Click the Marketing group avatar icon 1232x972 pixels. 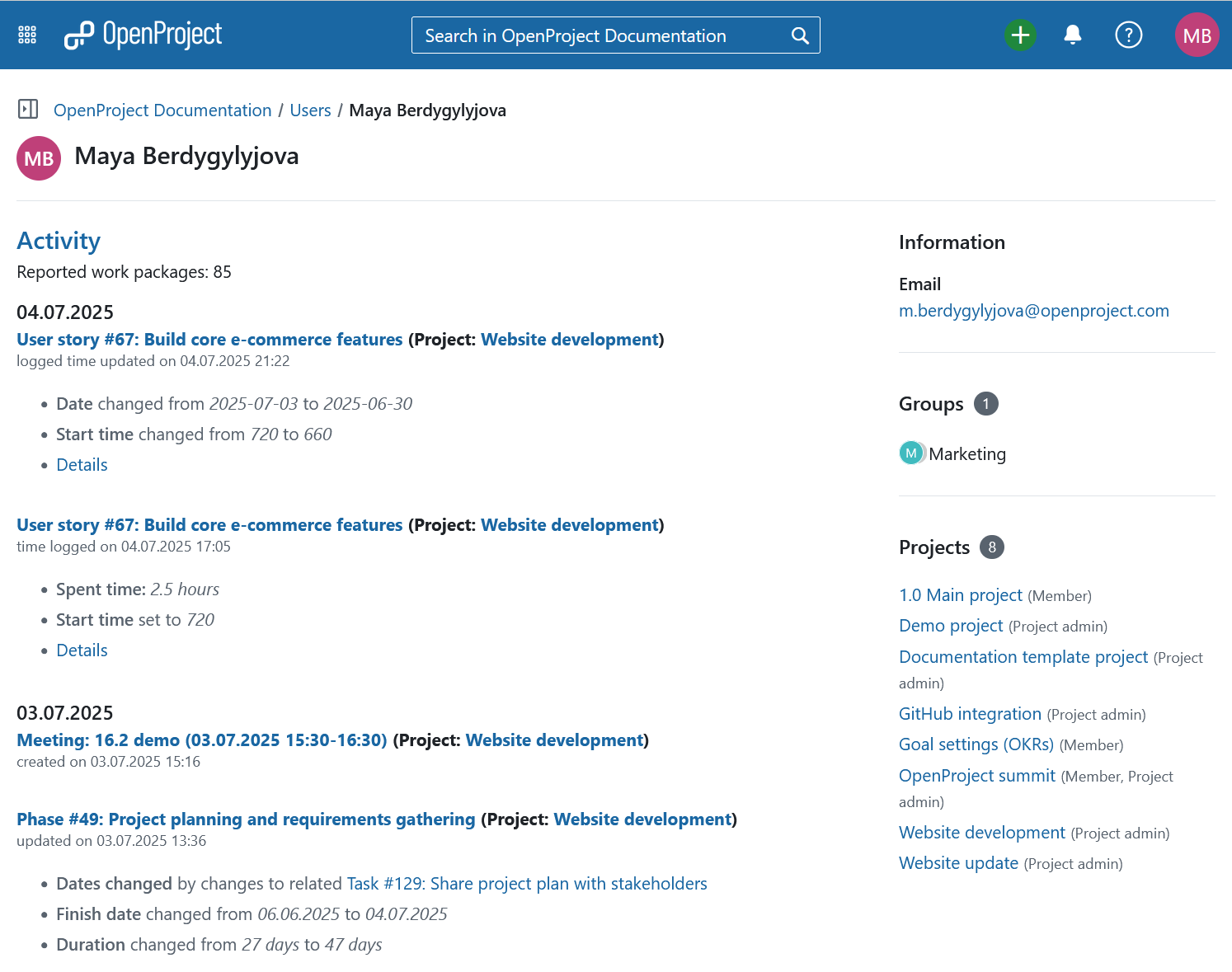coord(911,453)
